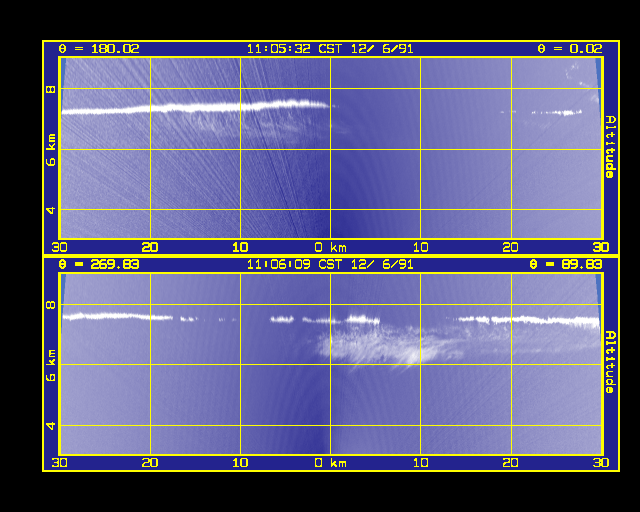Click the Altitude label in the 11:06:09 panel

(x=610, y=362)
